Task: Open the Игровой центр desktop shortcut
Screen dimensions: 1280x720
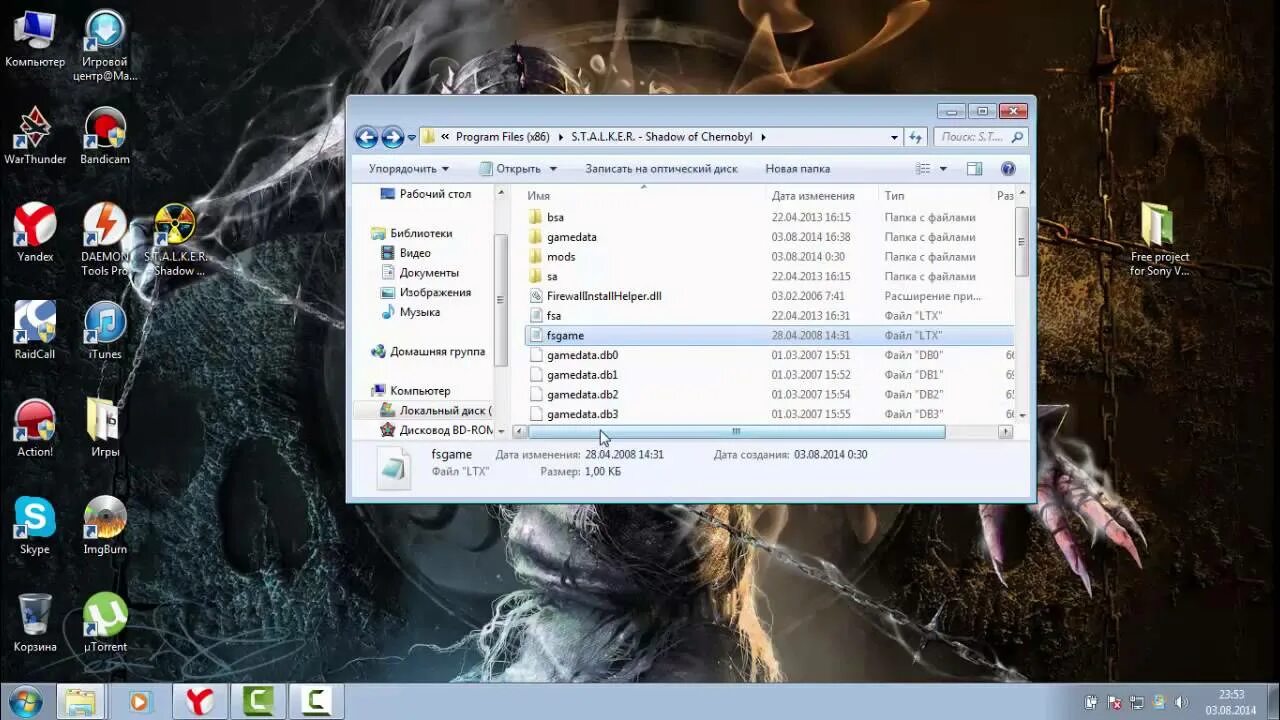Action: (x=105, y=46)
